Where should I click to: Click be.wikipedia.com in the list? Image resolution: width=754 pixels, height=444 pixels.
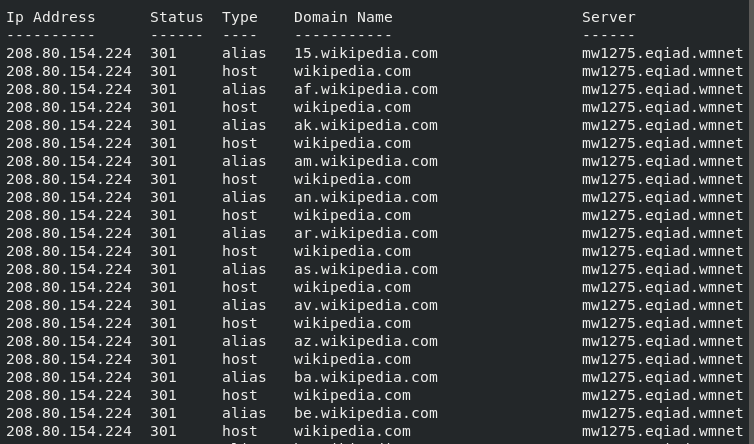[365, 414]
